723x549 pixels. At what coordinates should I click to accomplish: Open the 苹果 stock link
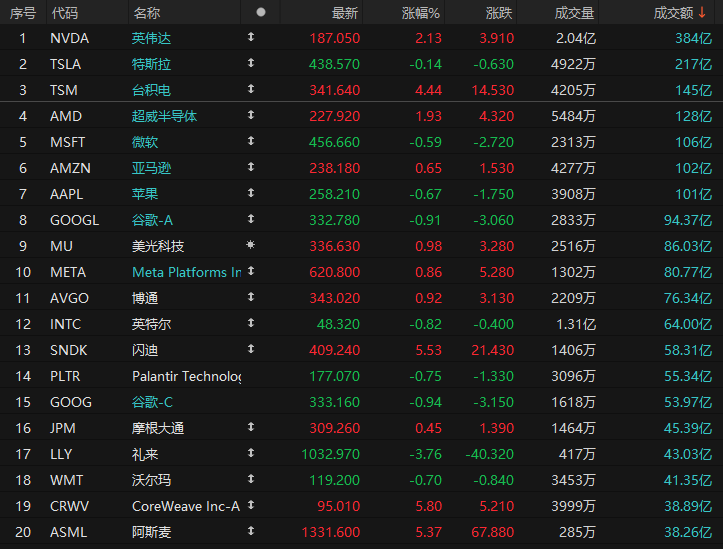(145, 194)
